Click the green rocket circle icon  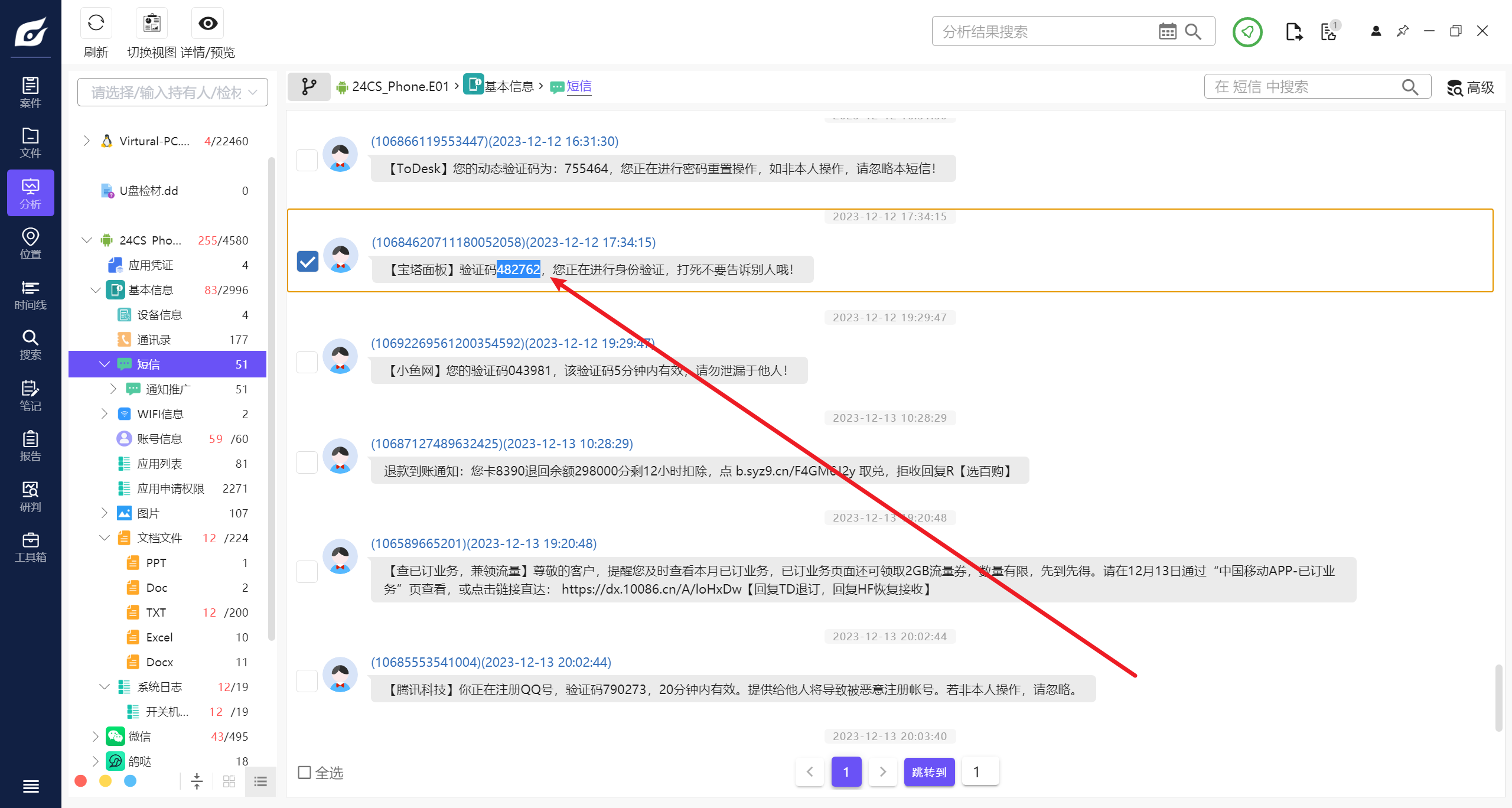(1247, 32)
